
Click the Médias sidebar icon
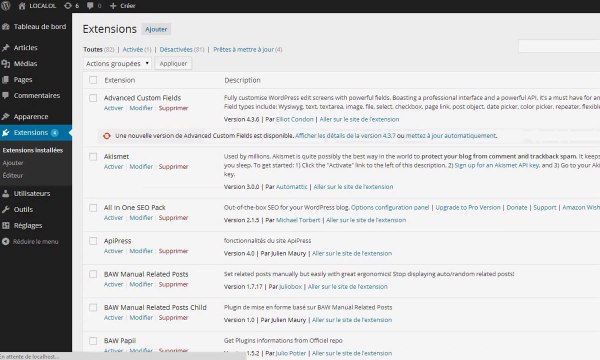(5, 64)
